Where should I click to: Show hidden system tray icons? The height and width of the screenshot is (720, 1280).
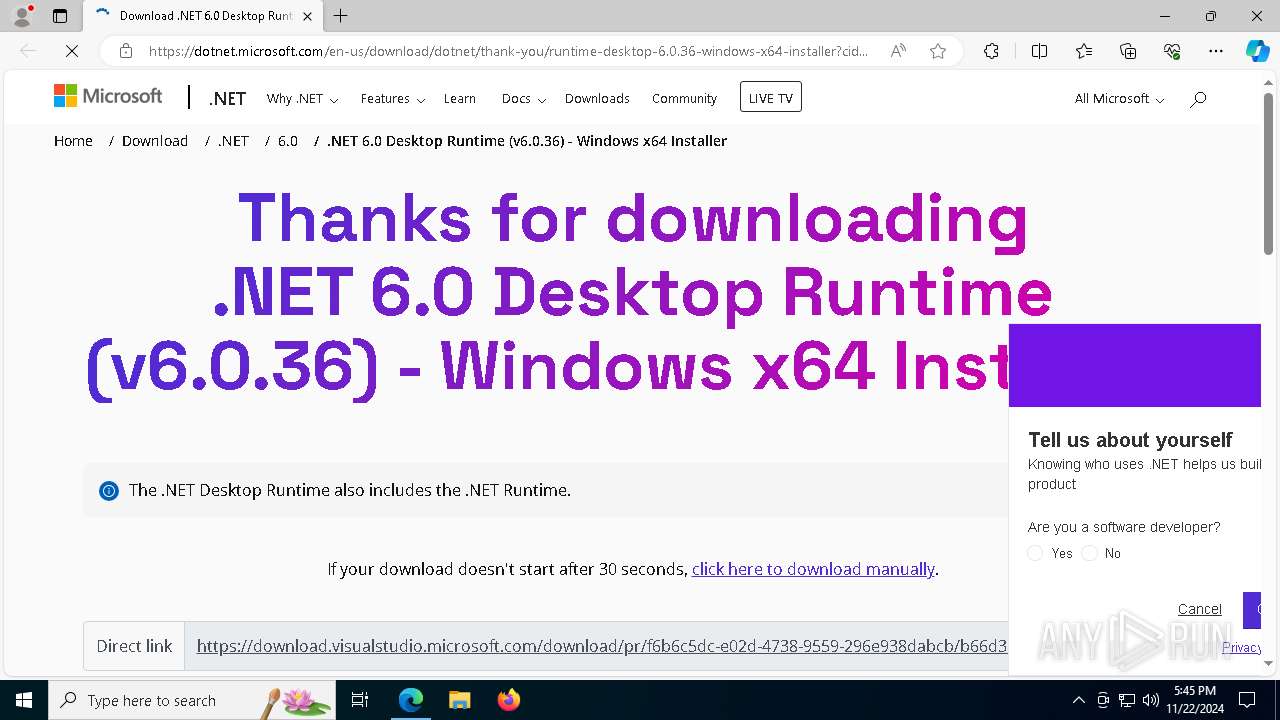pyautogui.click(x=1078, y=700)
